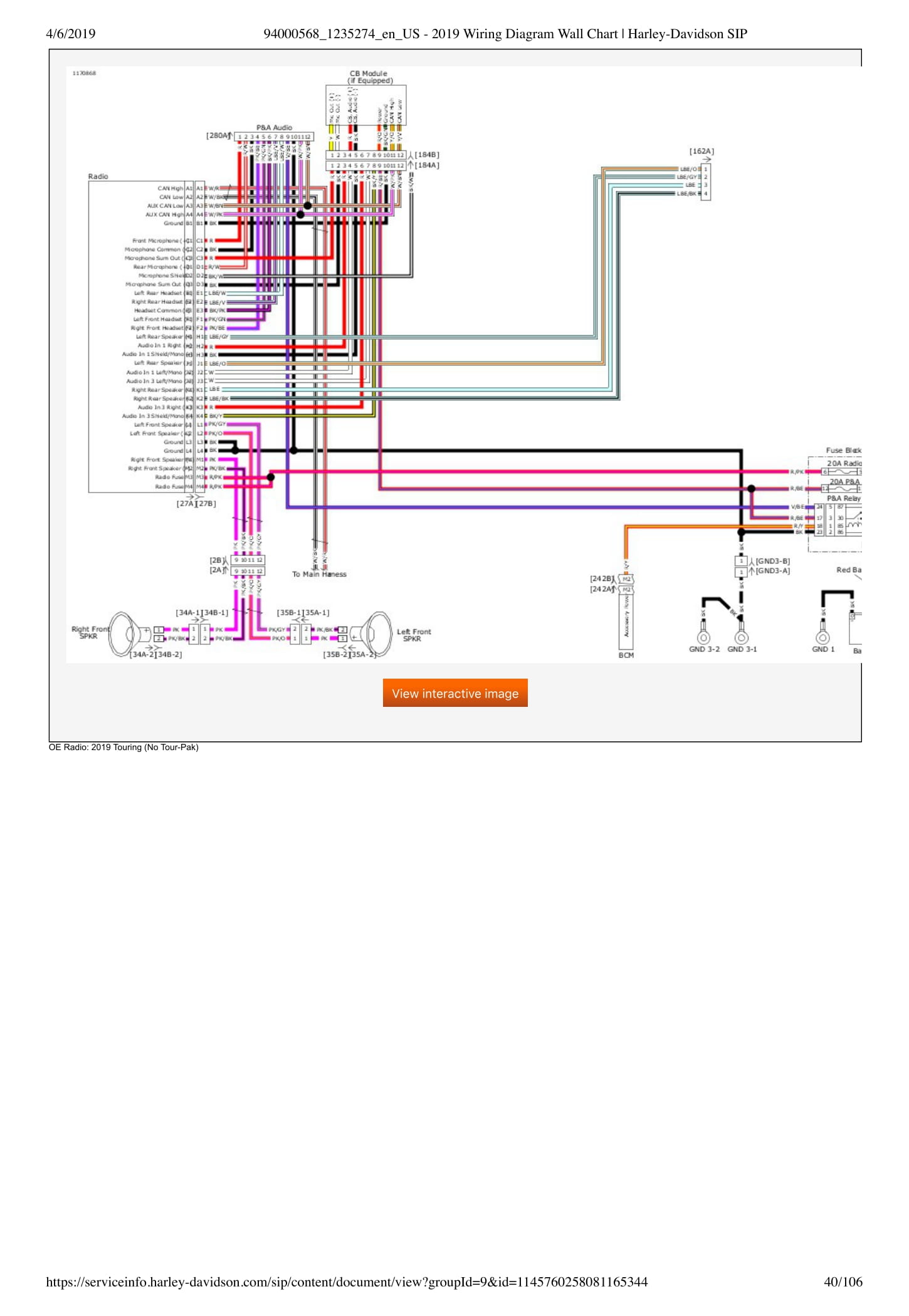This screenshot has height=1316, width=909.
Task: Click the splice dot on AUX CAN High wire
Action: pyautogui.click(x=300, y=214)
